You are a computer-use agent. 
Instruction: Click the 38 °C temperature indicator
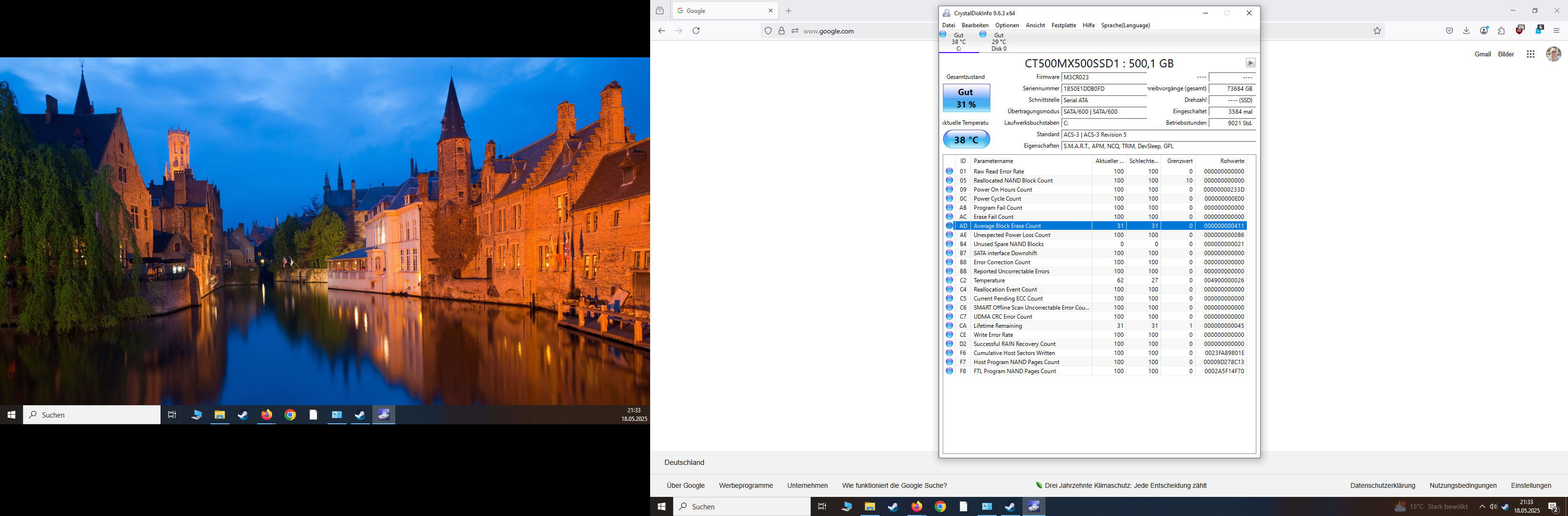point(966,140)
